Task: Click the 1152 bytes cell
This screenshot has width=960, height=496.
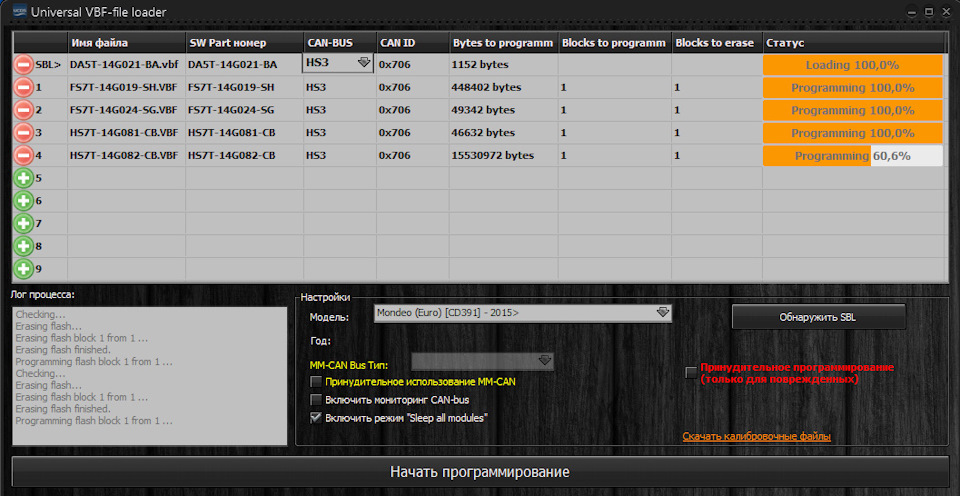Action: tap(503, 64)
